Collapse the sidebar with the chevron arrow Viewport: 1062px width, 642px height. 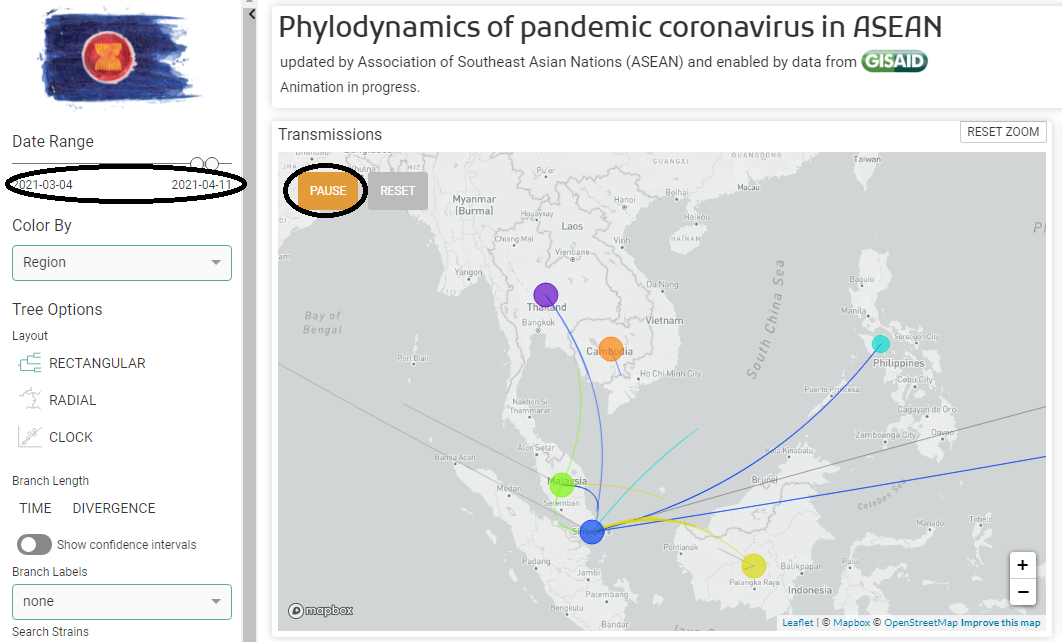251,14
